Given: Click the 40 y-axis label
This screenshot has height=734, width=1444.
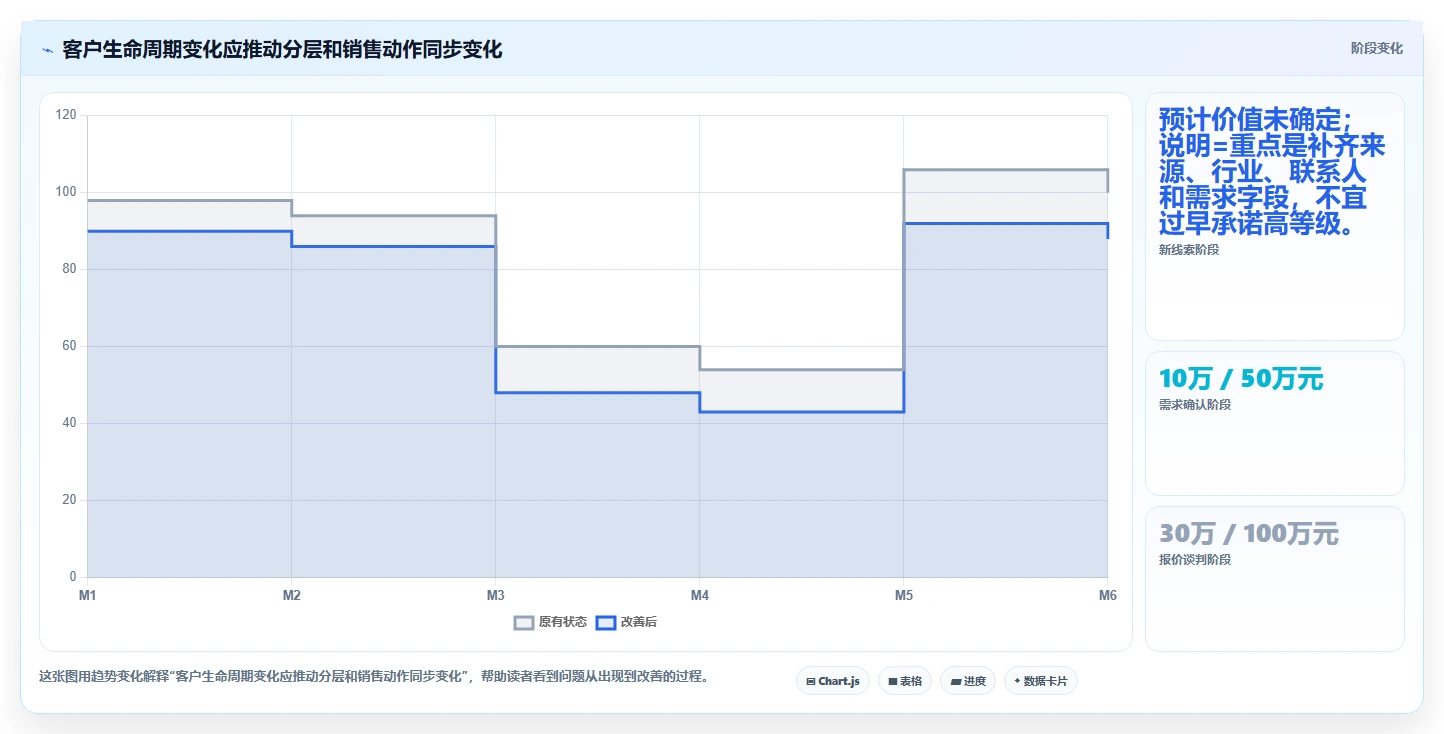Looking at the screenshot, I should 69,423.
